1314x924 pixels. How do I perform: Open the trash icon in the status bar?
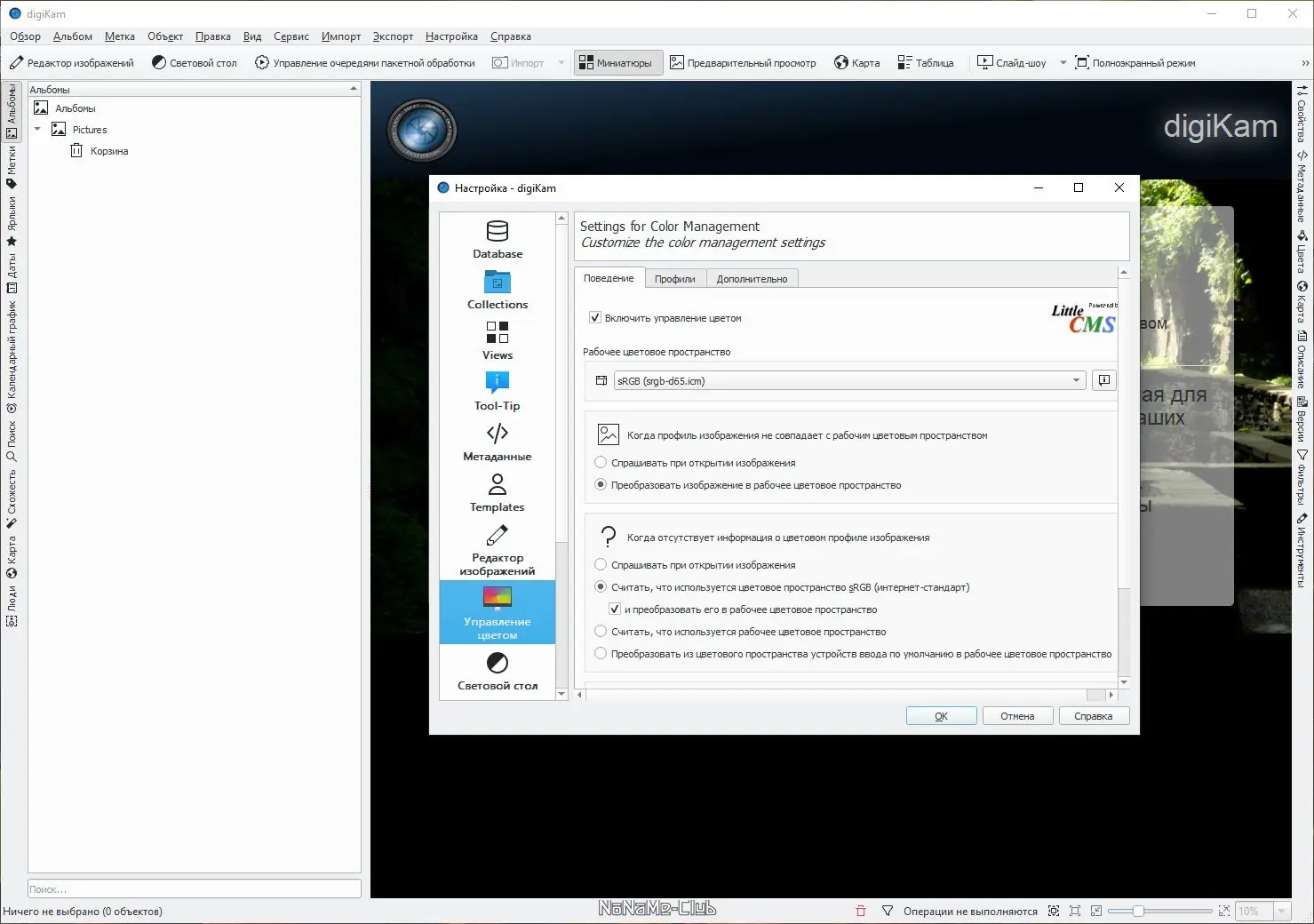(x=860, y=911)
